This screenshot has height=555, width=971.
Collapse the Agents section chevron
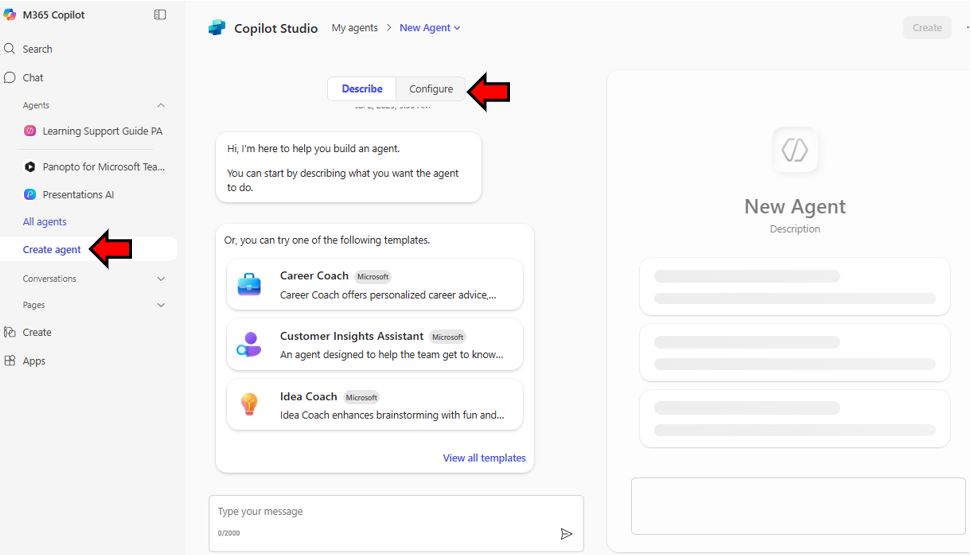pyautogui.click(x=161, y=105)
